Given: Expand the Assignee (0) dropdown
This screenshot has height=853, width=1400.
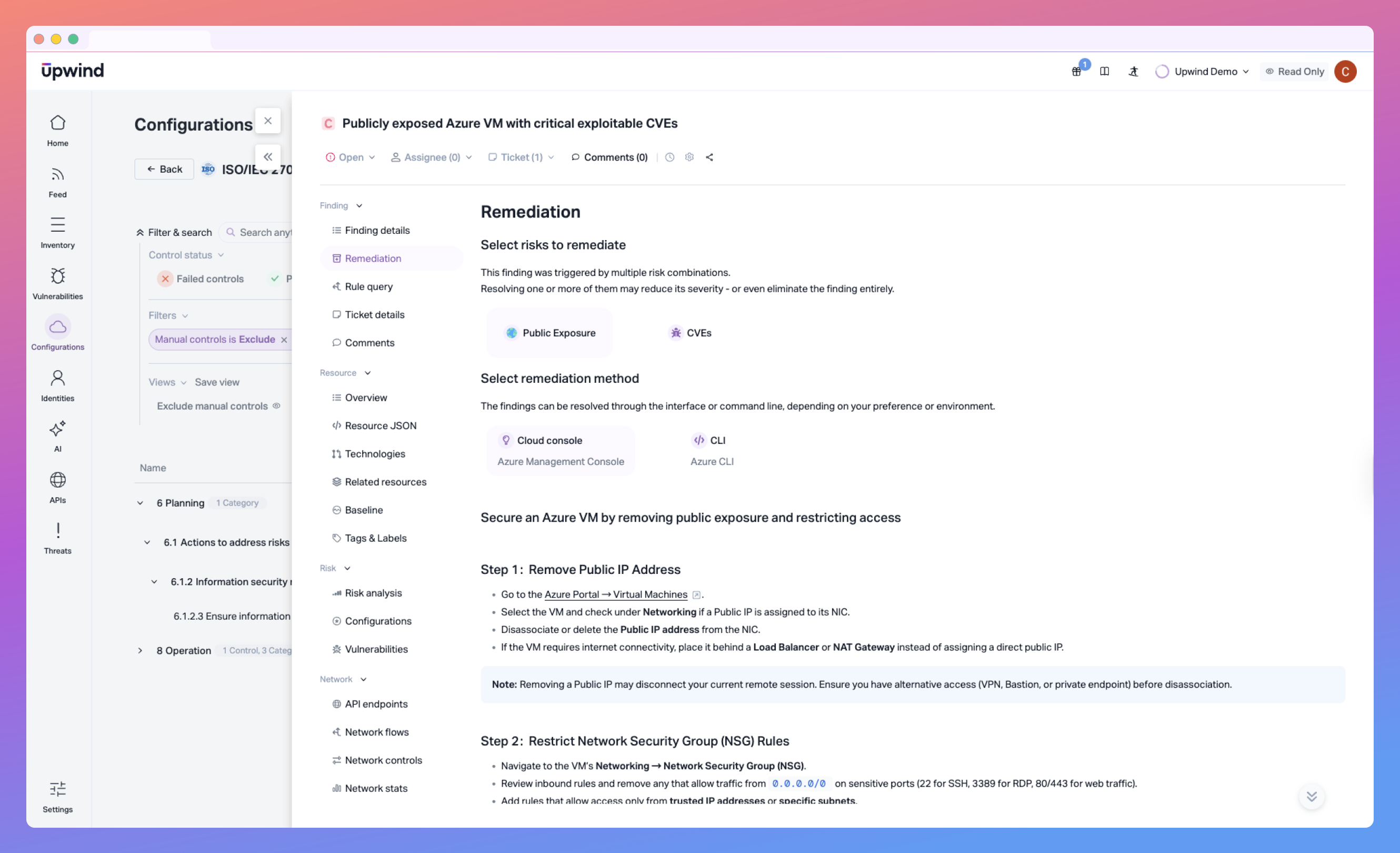Looking at the screenshot, I should click(431, 157).
